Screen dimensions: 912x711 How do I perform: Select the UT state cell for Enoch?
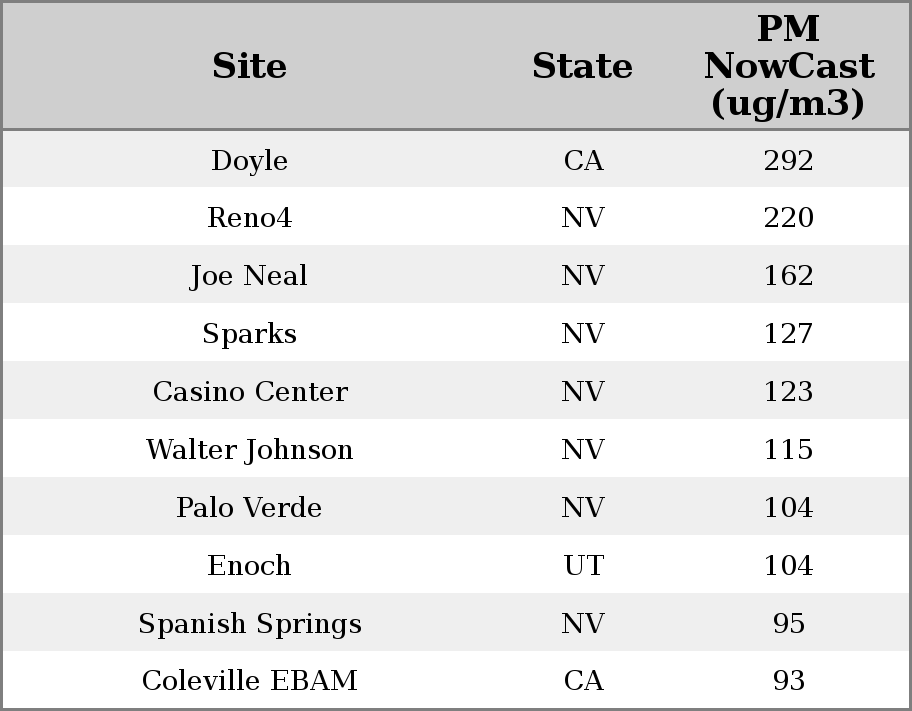[x=583, y=566]
